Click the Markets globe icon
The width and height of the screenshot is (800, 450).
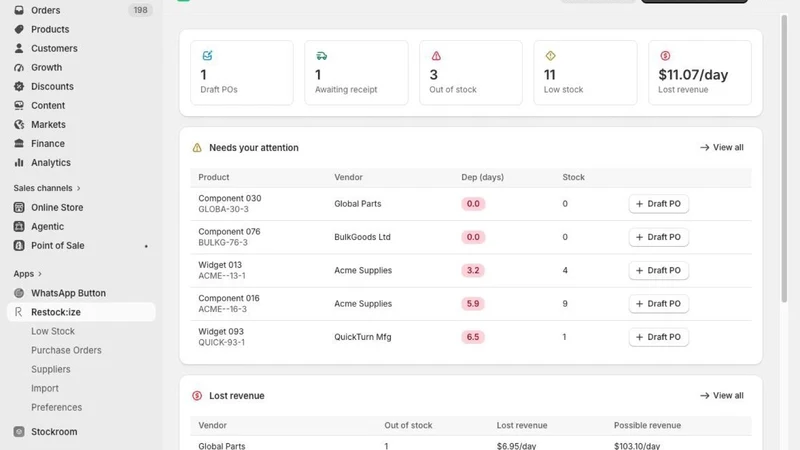point(19,124)
